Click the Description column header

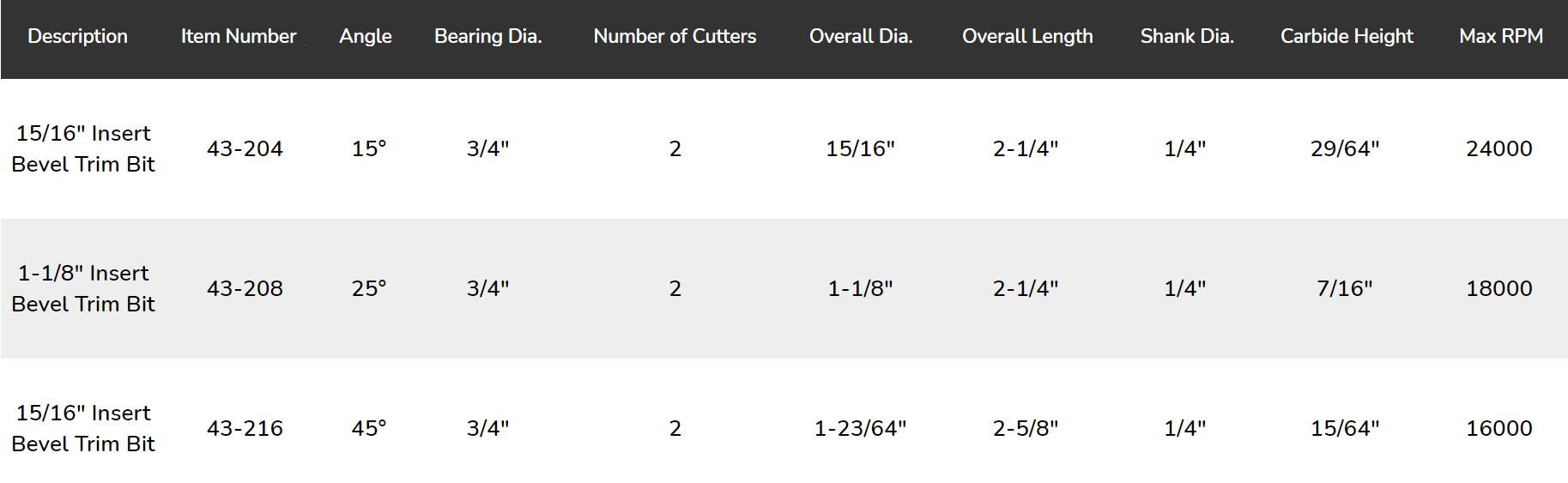[77, 36]
